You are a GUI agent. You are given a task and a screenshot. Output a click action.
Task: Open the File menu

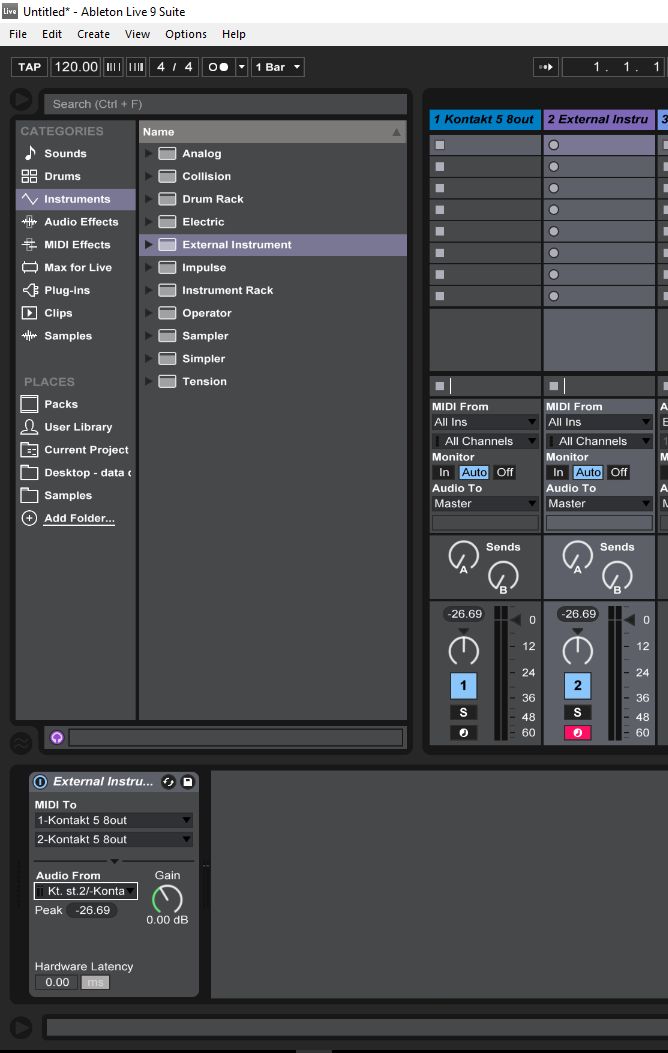tap(18, 34)
